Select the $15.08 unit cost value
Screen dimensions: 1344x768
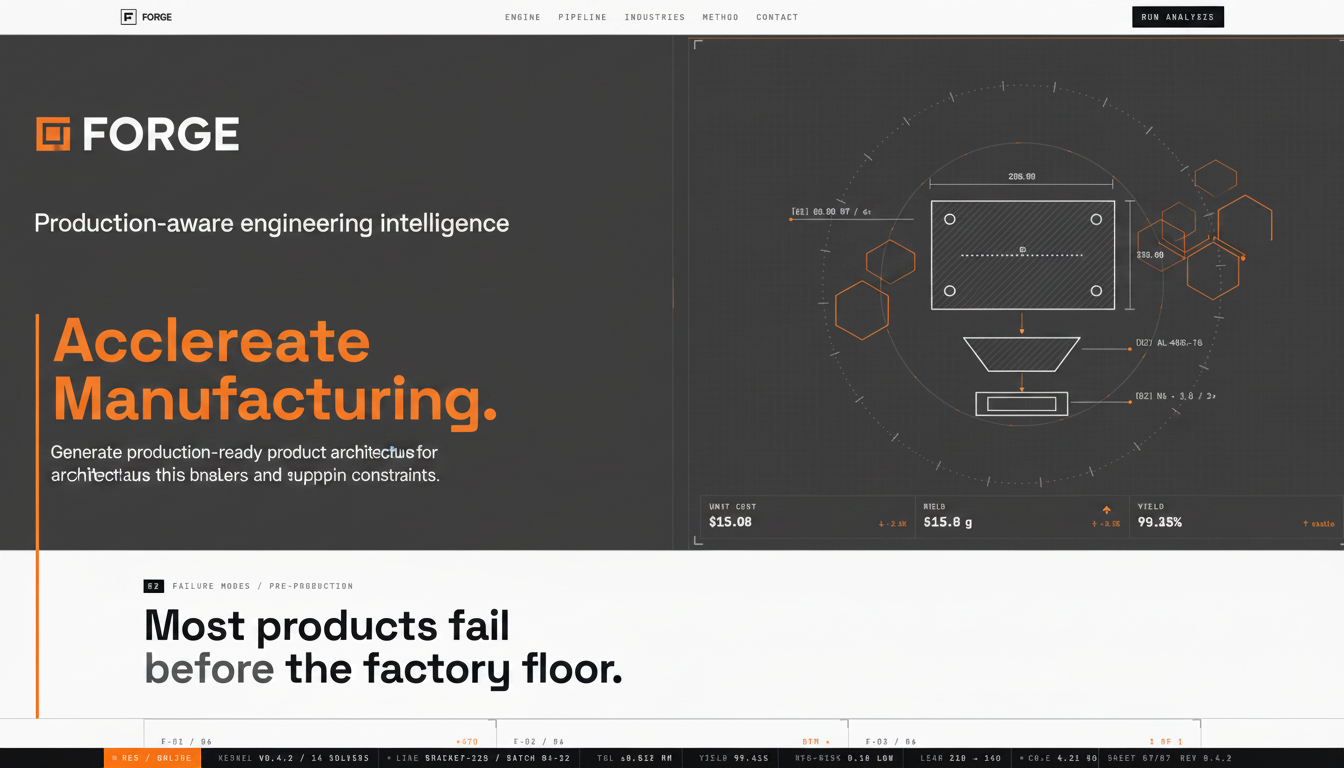(x=730, y=522)
